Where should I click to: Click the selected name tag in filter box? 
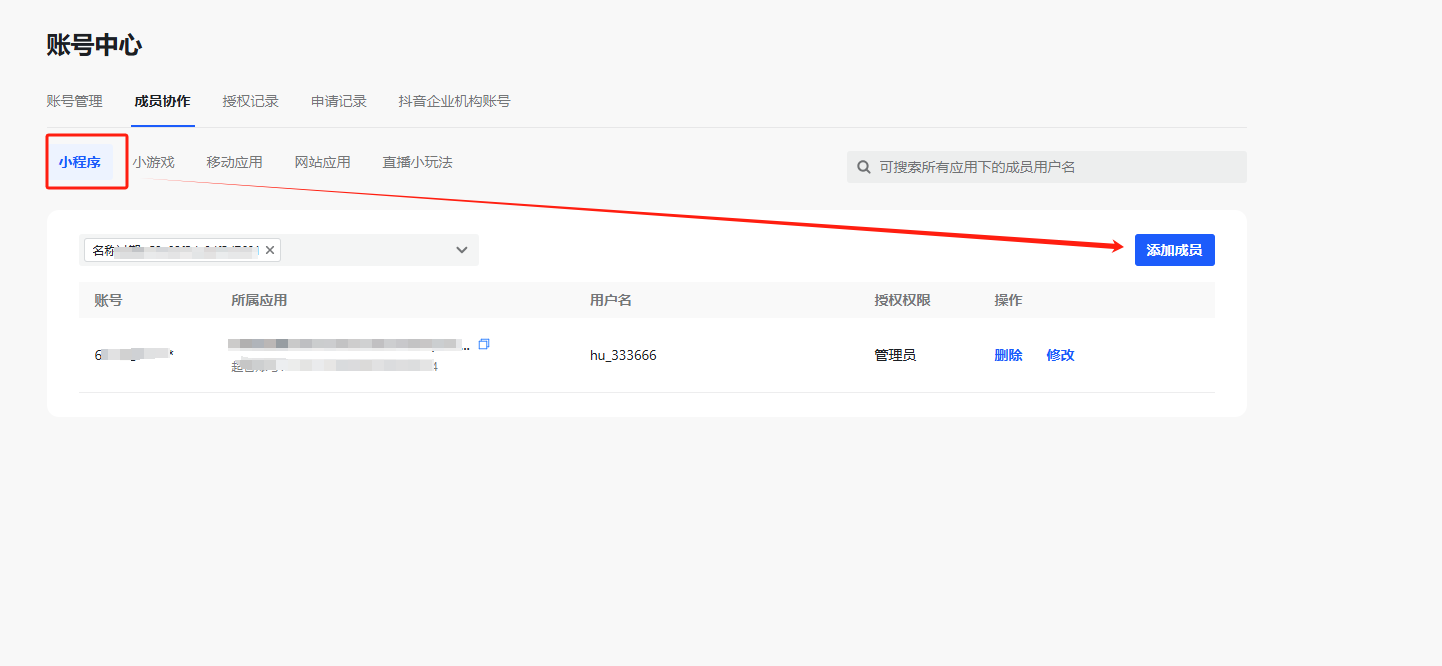[x=175, y=250]
